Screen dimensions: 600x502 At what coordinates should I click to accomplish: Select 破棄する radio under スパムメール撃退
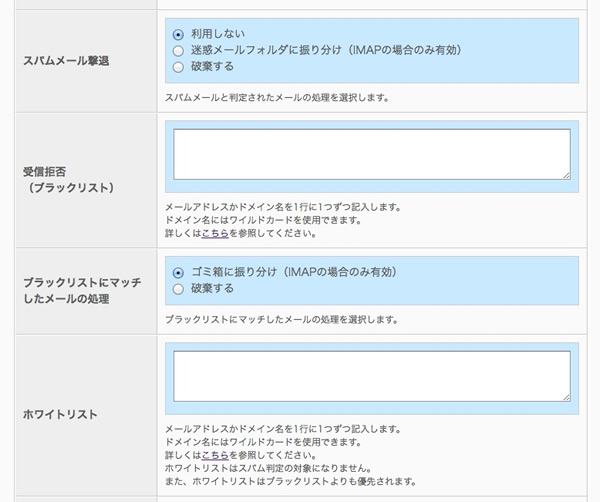(178, 67)
